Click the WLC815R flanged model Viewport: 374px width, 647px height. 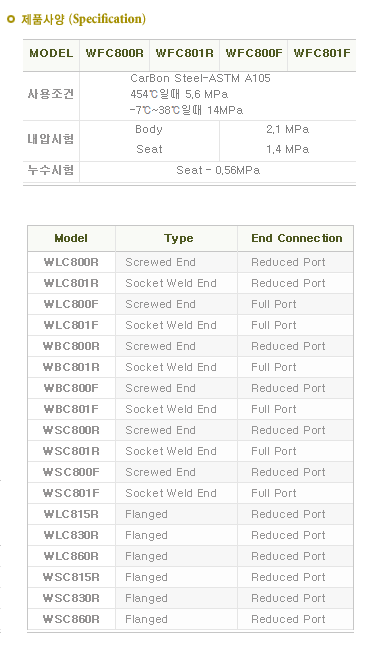click(x=71, y=514)
